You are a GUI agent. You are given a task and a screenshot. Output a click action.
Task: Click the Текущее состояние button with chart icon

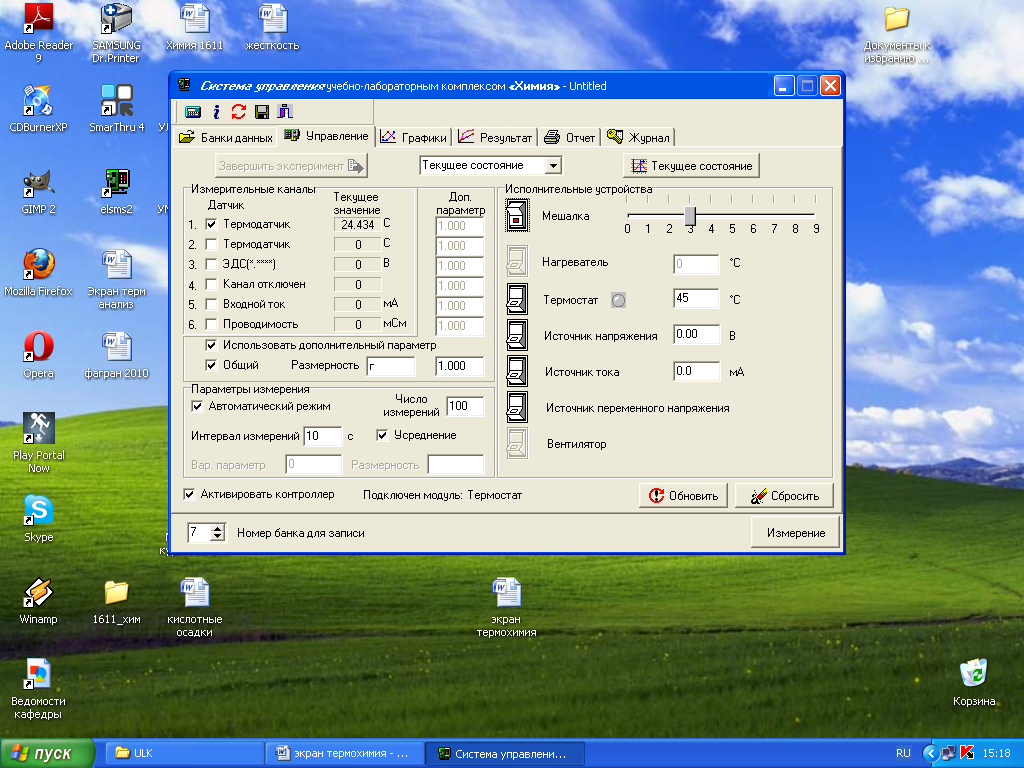pos(692,166)
